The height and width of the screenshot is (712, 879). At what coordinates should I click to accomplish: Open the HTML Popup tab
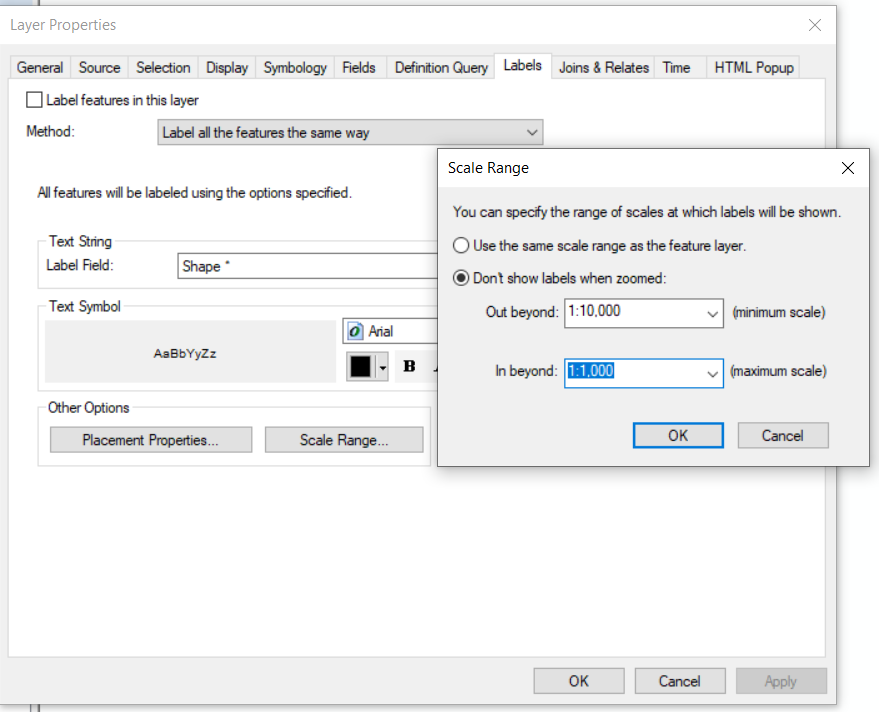(754, 67)
